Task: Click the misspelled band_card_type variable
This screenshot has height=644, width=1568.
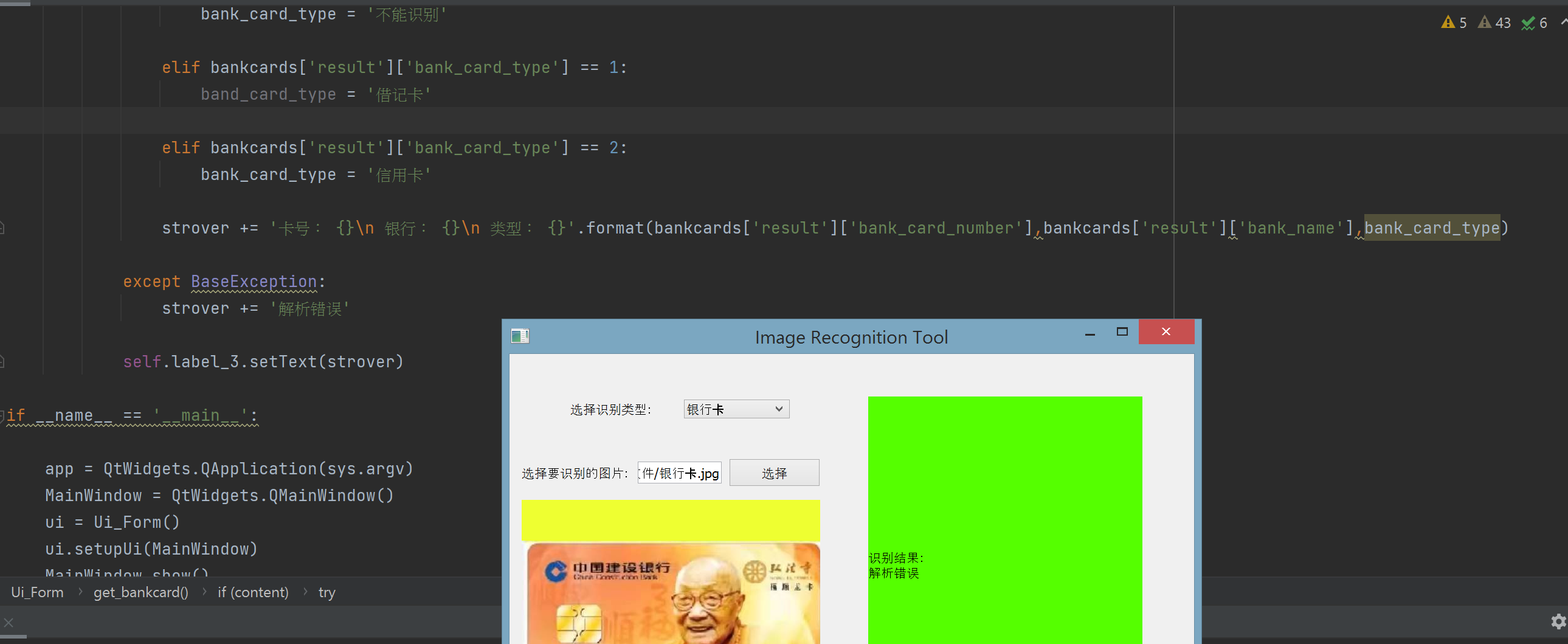Action: (269, 94)
